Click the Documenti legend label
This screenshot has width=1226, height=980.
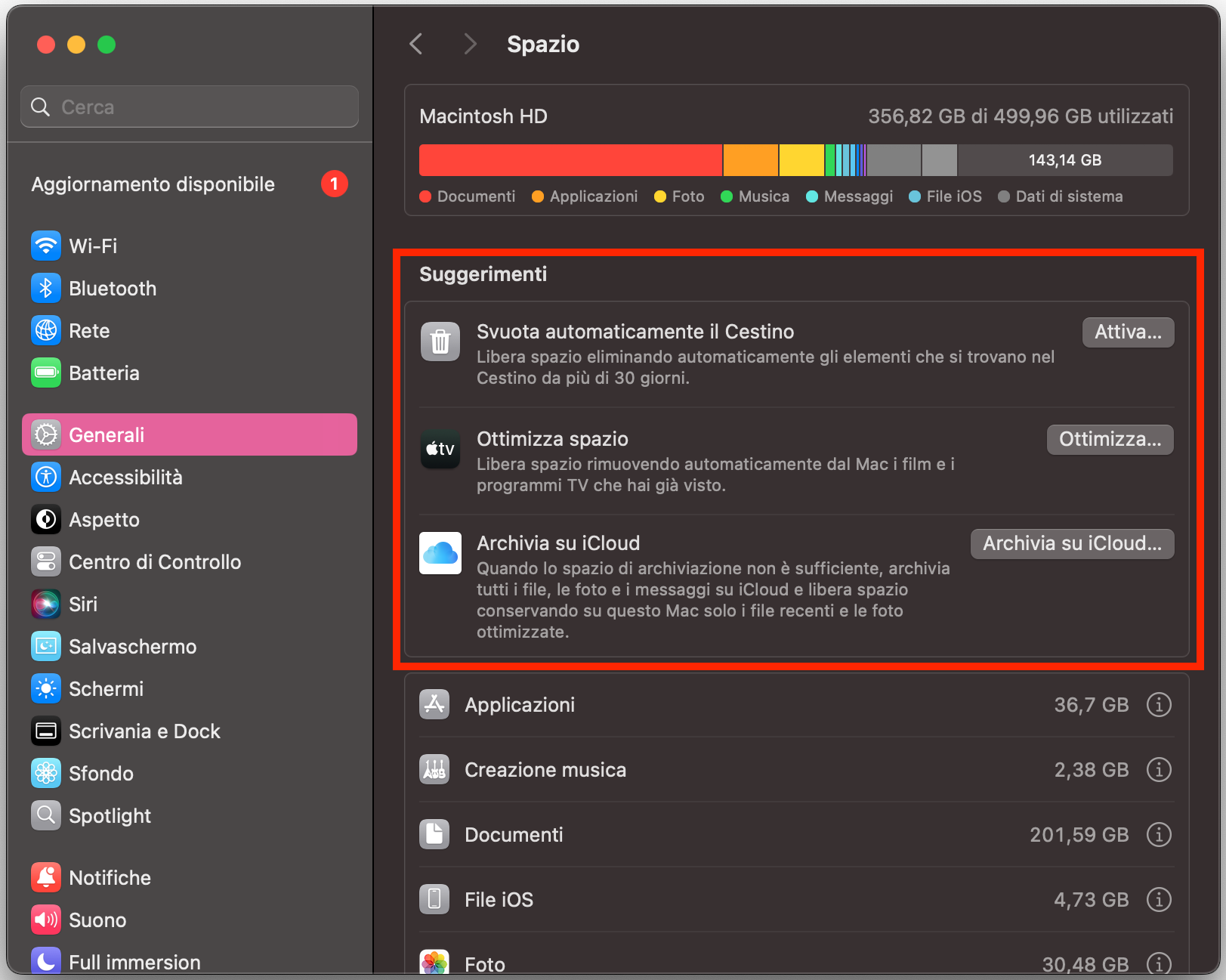476,196
